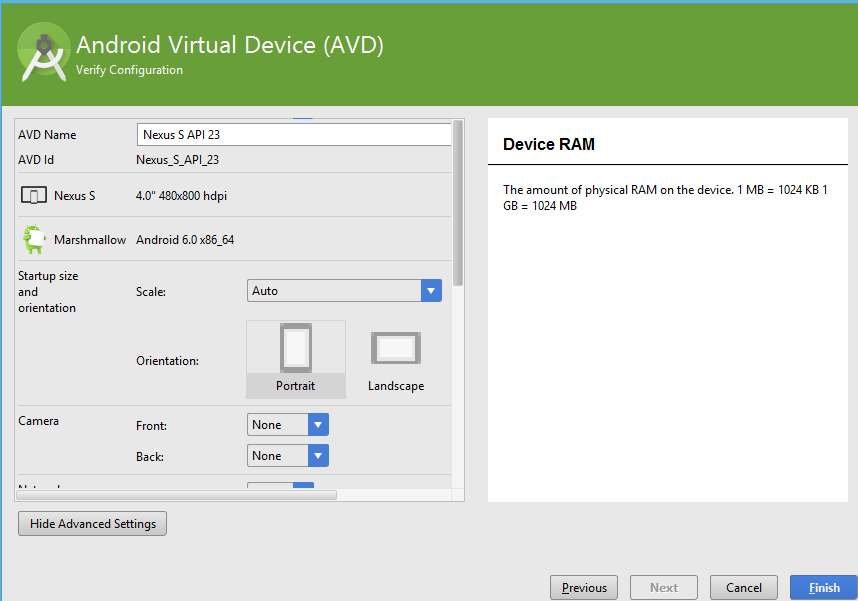Open the Front camera dropdown
The image size is (858, 601).
[288, 425]
